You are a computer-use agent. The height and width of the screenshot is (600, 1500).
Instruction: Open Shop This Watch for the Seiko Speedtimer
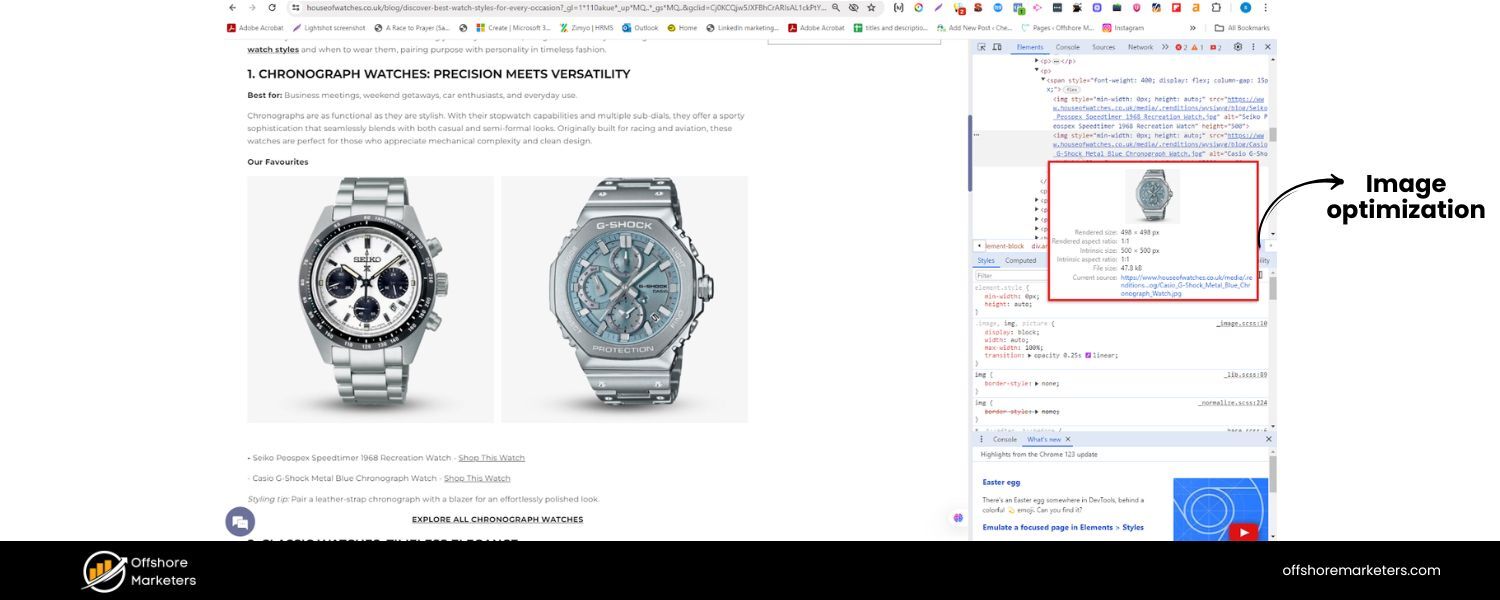click(490, 457)
